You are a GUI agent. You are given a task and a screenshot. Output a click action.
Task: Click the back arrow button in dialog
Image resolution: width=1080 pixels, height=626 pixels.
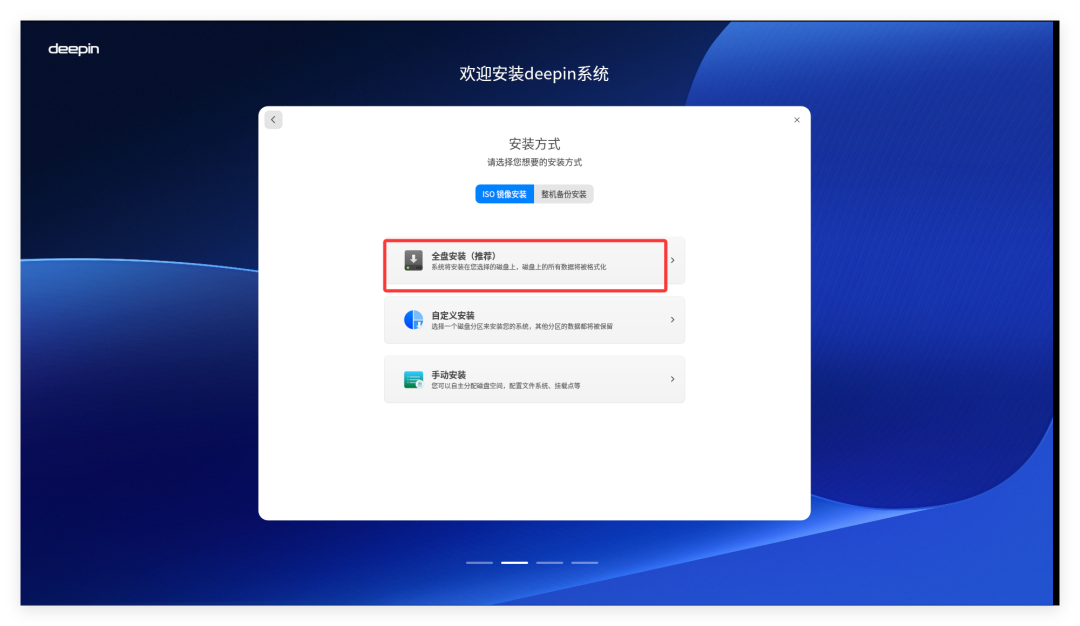(273, 120)
